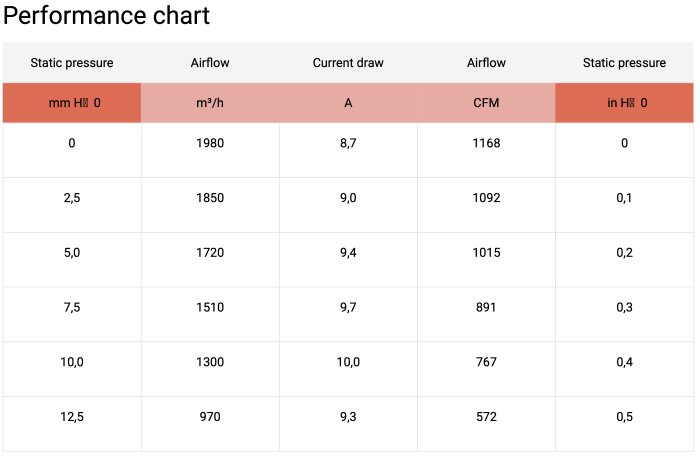Select the 2,5 static pressure cell
Image resolution: width=700 pixels, height=462 pixels.
[72, 198]
